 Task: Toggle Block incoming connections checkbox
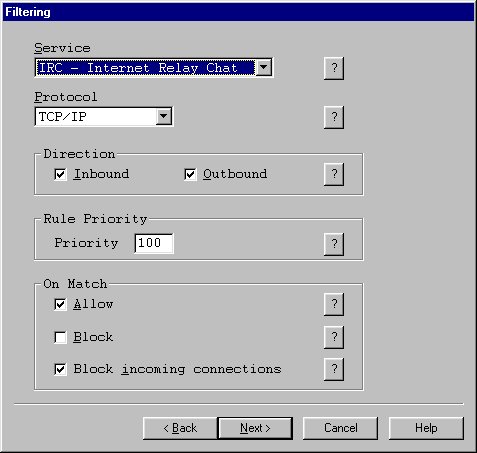pyautogui.click(x=60, y=369)
